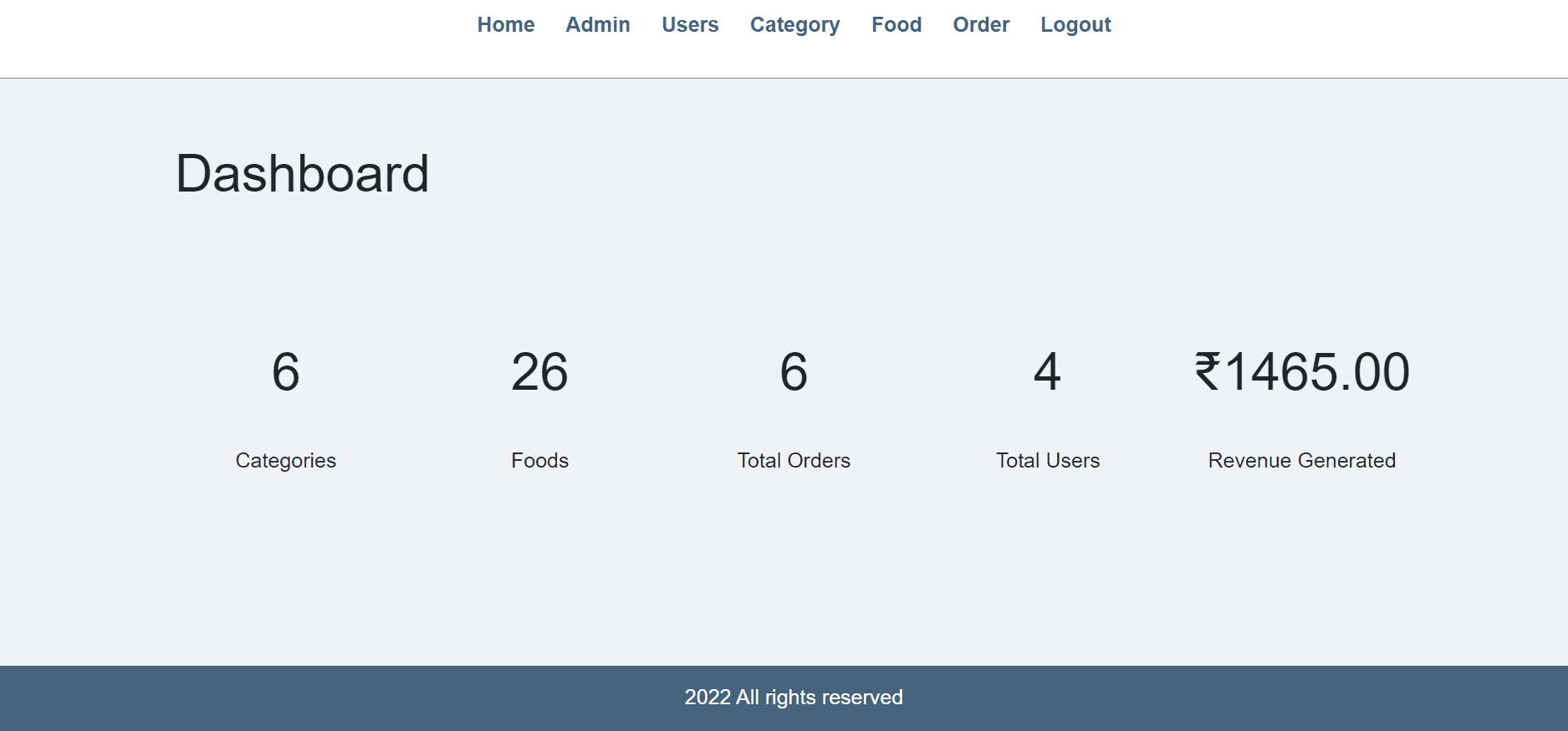Select the Total Orders label
Viewport: 1568px width, 731px height.
tap(794, 461)
